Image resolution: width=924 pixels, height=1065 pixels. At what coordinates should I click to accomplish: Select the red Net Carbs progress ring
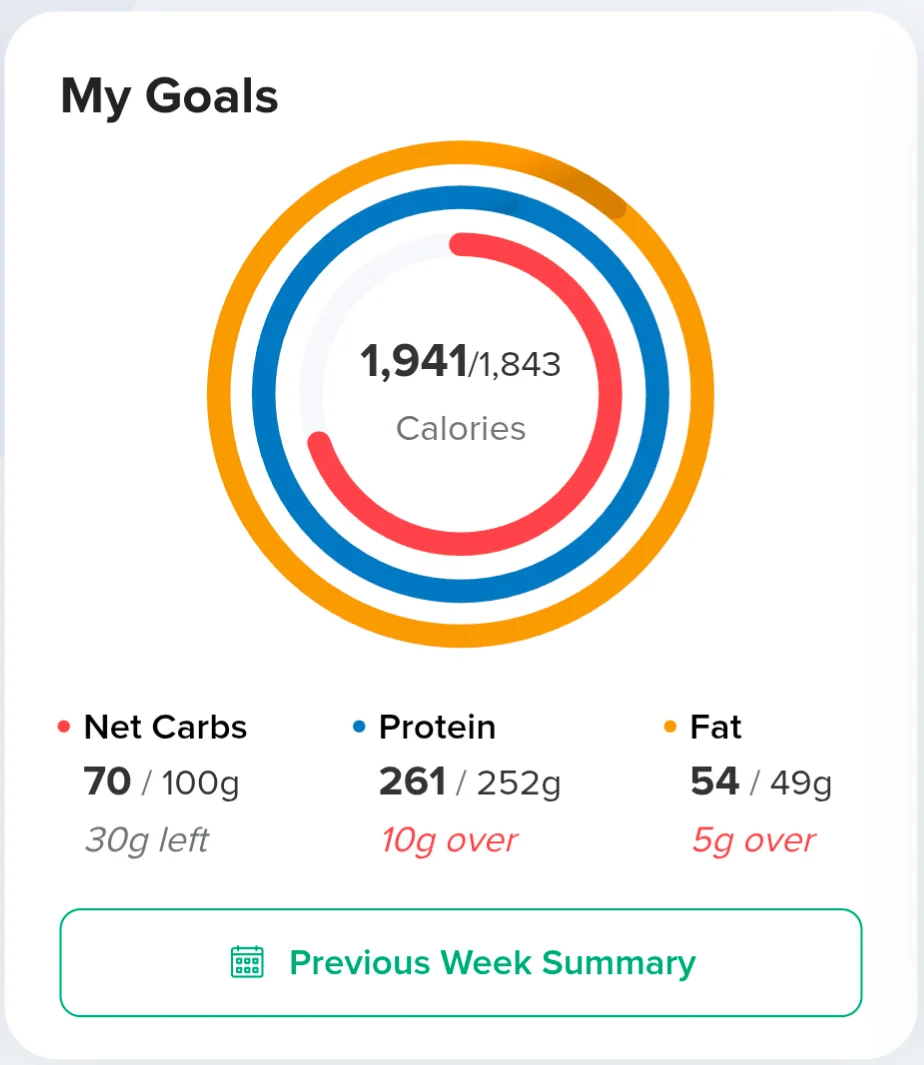(609, 394)
